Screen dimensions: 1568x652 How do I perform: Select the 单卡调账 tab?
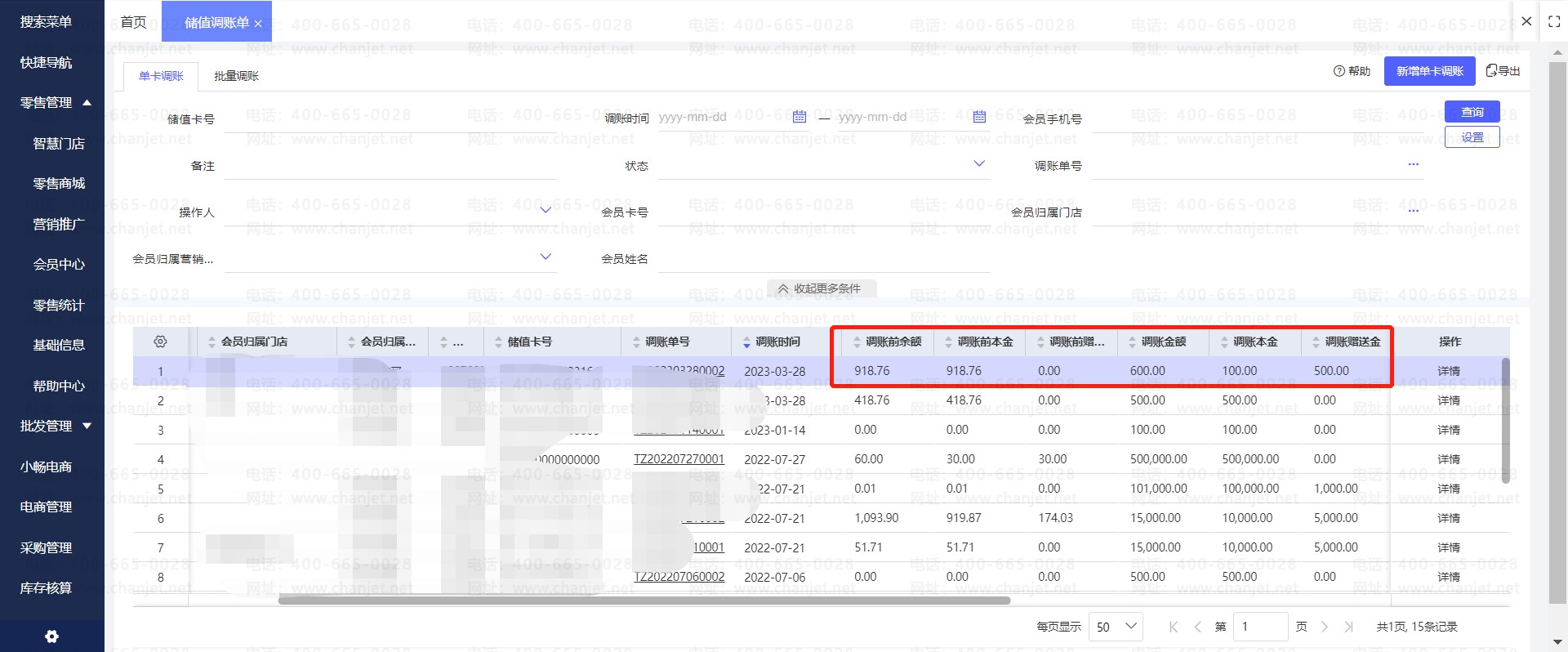pyautogui.click(x=161, y=76)
